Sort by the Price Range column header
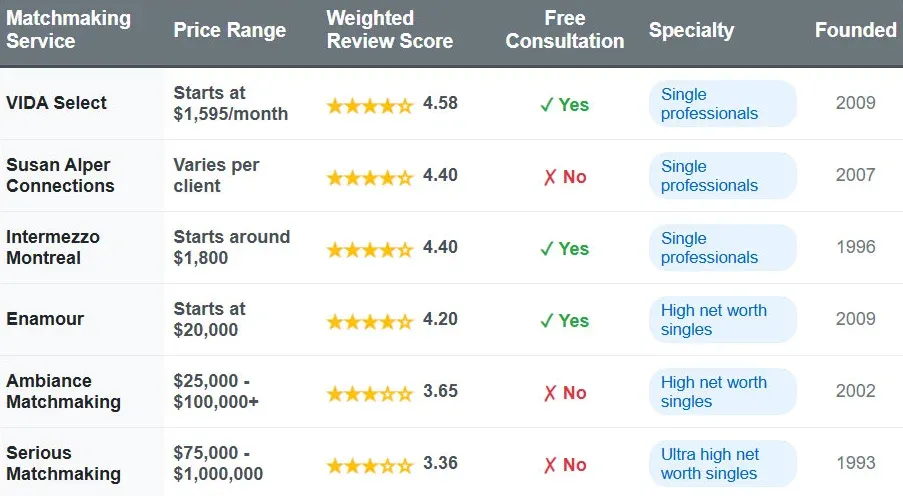 [x=229, y=30]
